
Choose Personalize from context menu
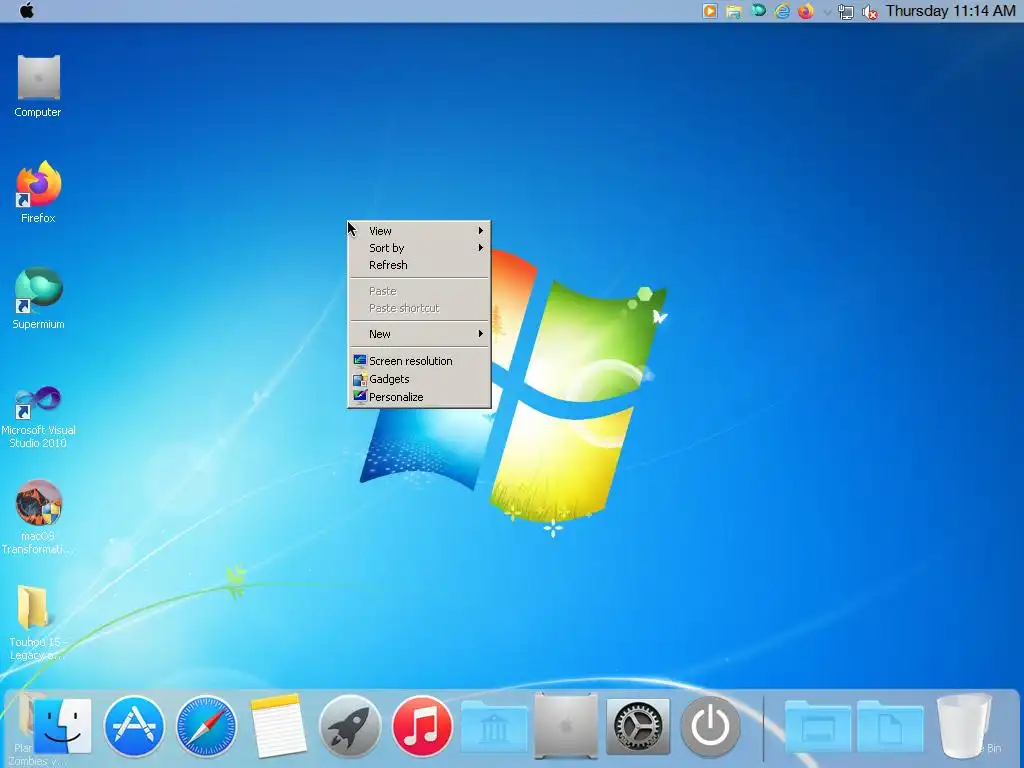point(419,396)
